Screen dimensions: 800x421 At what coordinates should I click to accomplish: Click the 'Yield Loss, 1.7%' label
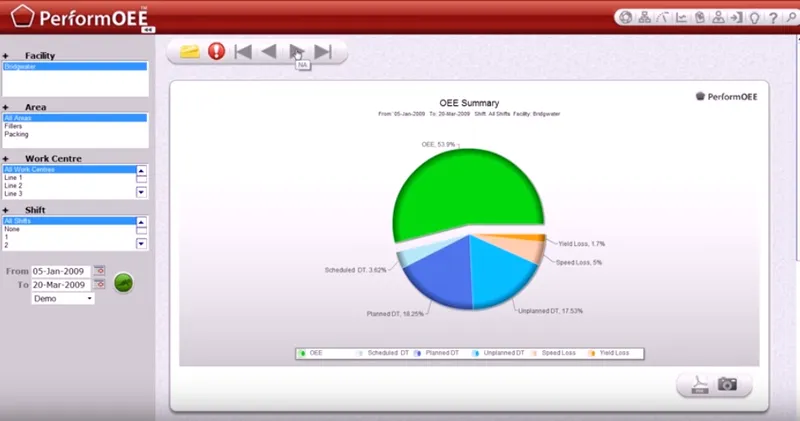click(582, 244)
